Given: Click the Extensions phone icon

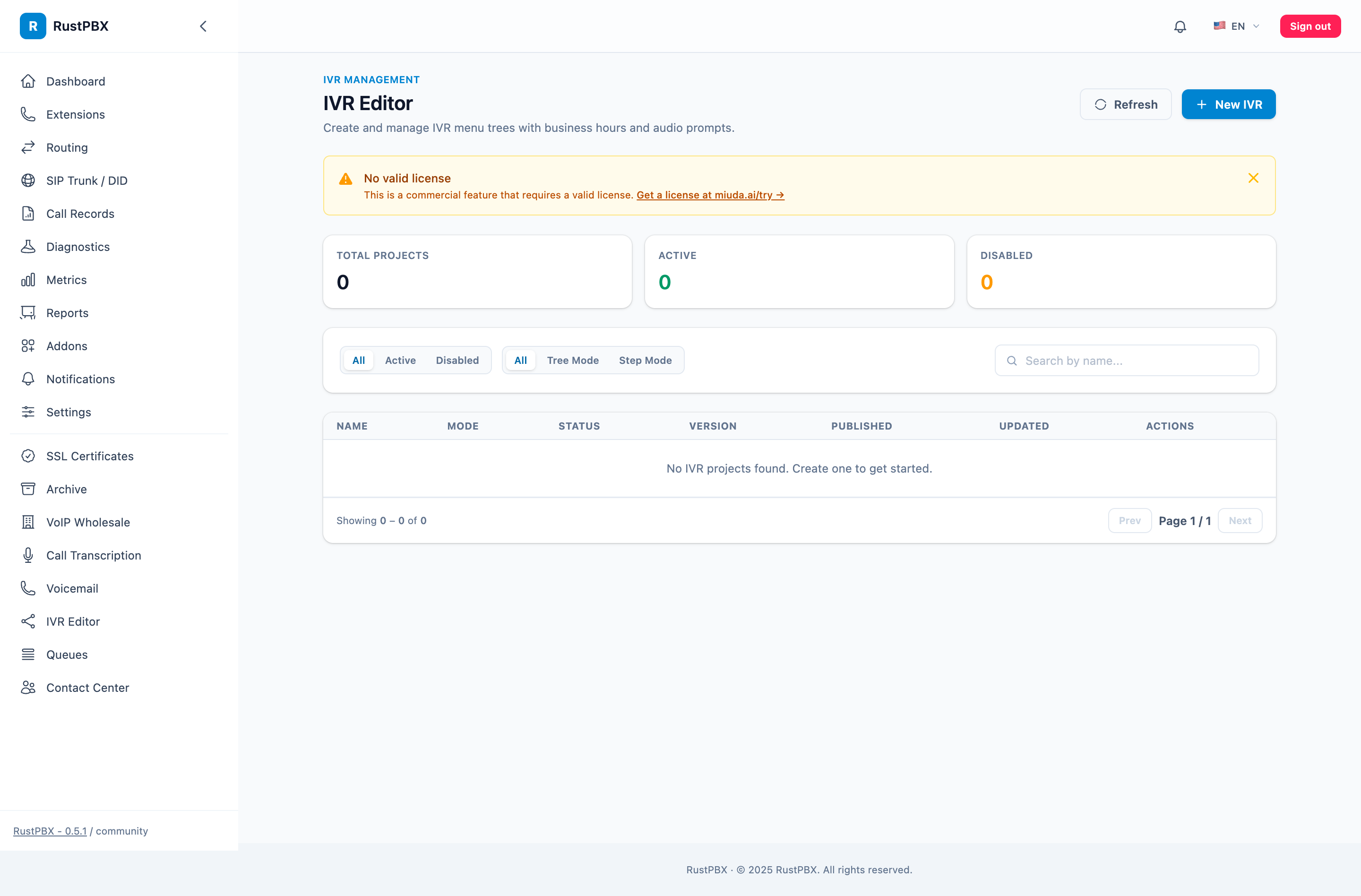Looking at the screenshot, I should pos(28,114).
